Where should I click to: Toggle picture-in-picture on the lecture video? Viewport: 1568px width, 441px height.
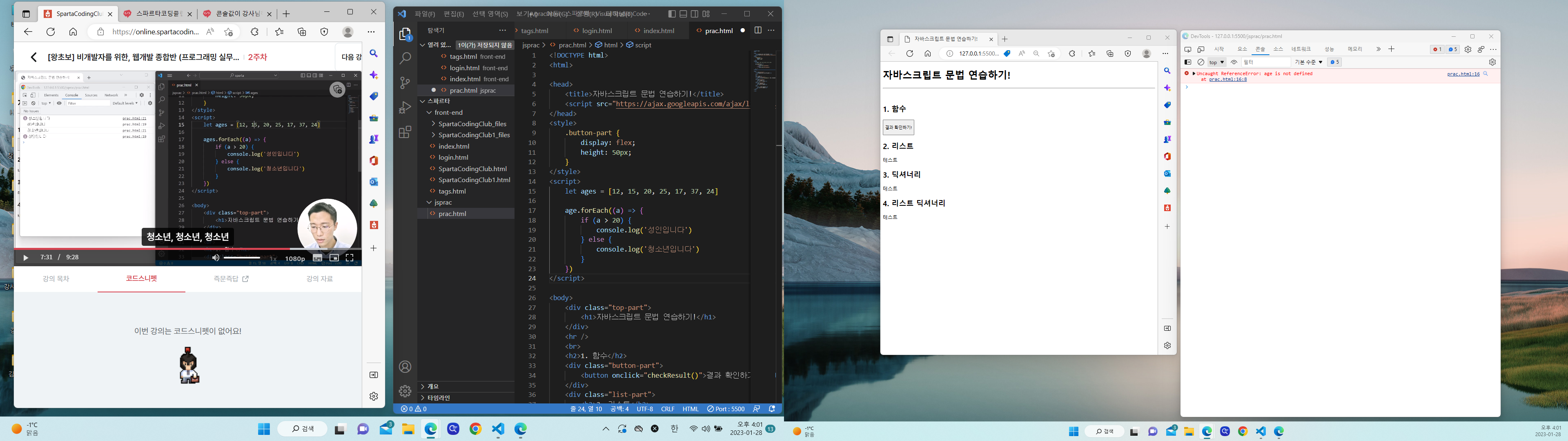[x=334, y=258]
